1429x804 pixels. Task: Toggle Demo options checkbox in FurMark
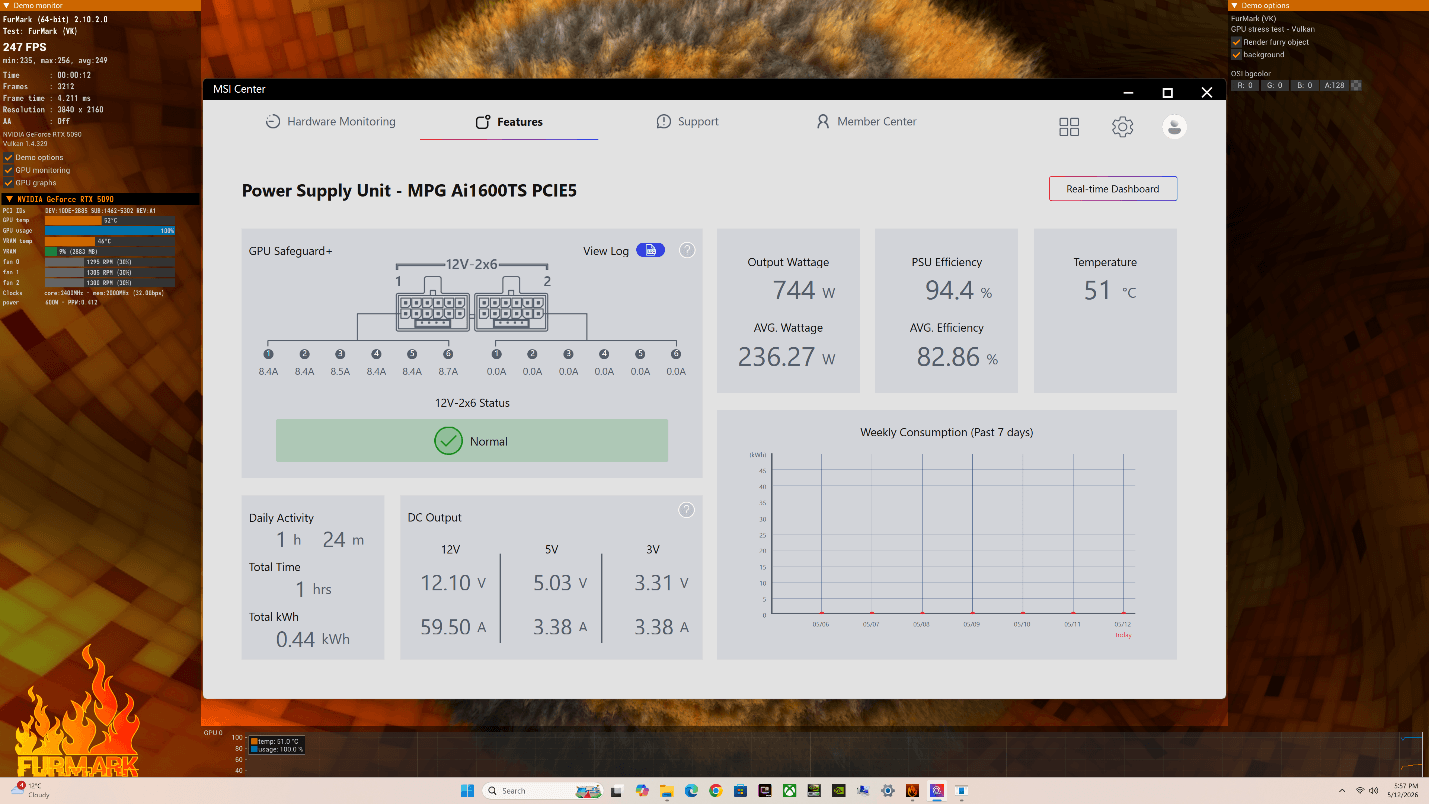(x=9, y=157)
